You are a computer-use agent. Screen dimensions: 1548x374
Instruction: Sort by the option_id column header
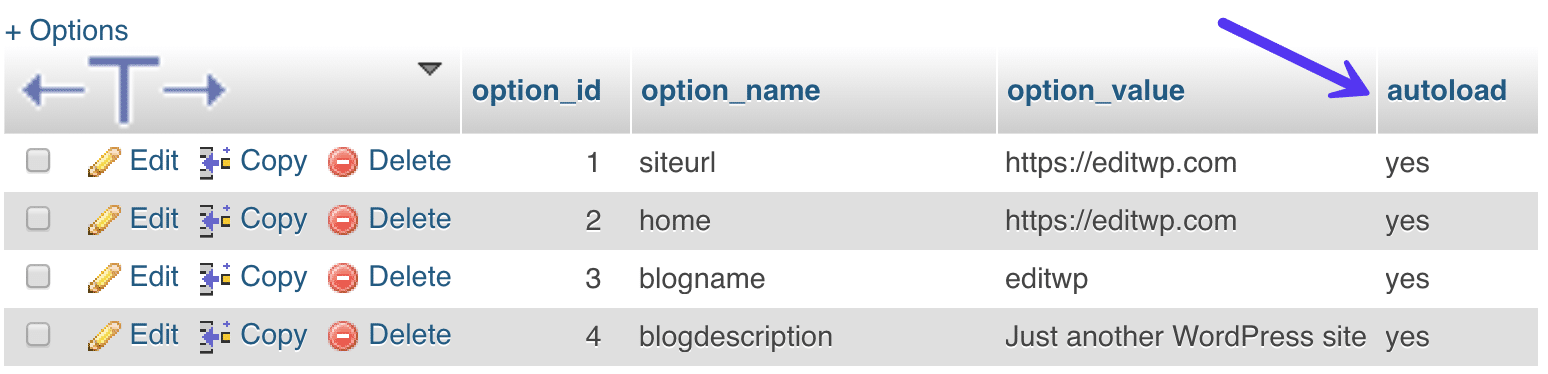point(536,91)
